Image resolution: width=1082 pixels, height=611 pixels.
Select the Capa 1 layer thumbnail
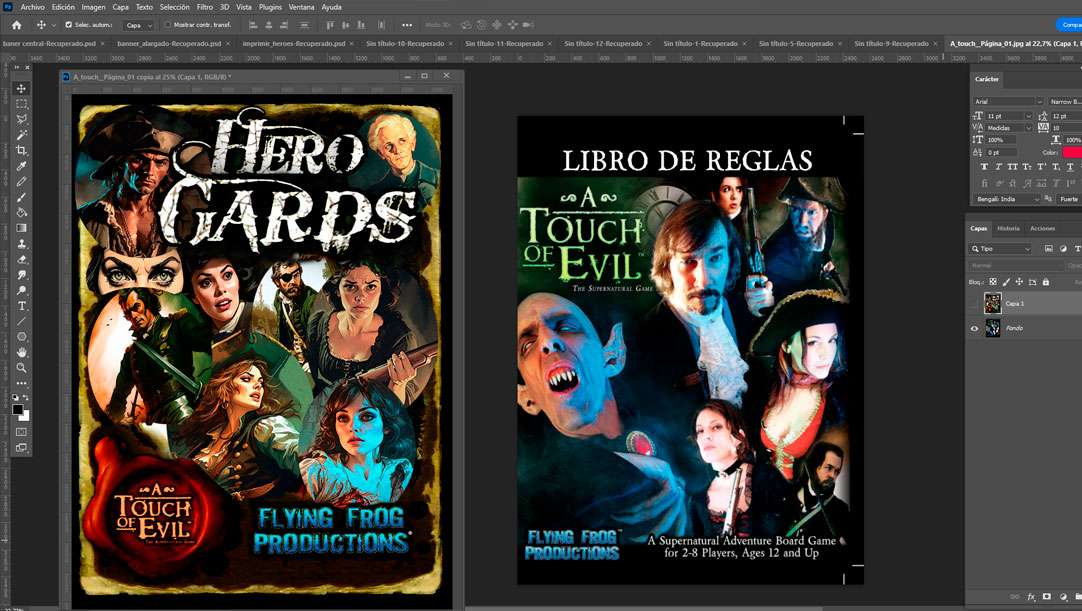click(993, 303)
